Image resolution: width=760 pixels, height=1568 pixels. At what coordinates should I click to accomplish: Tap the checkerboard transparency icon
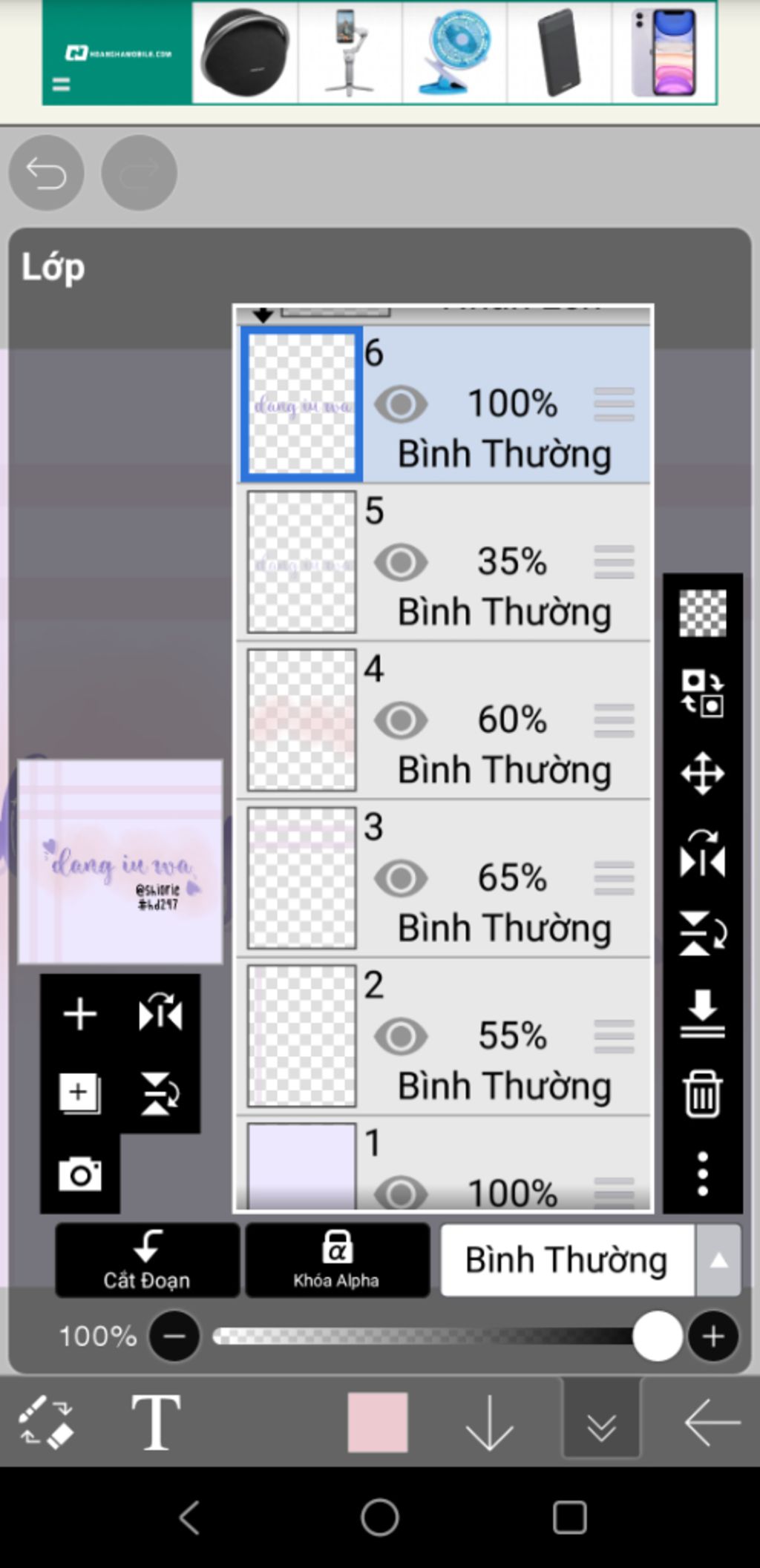coord(702,613)
